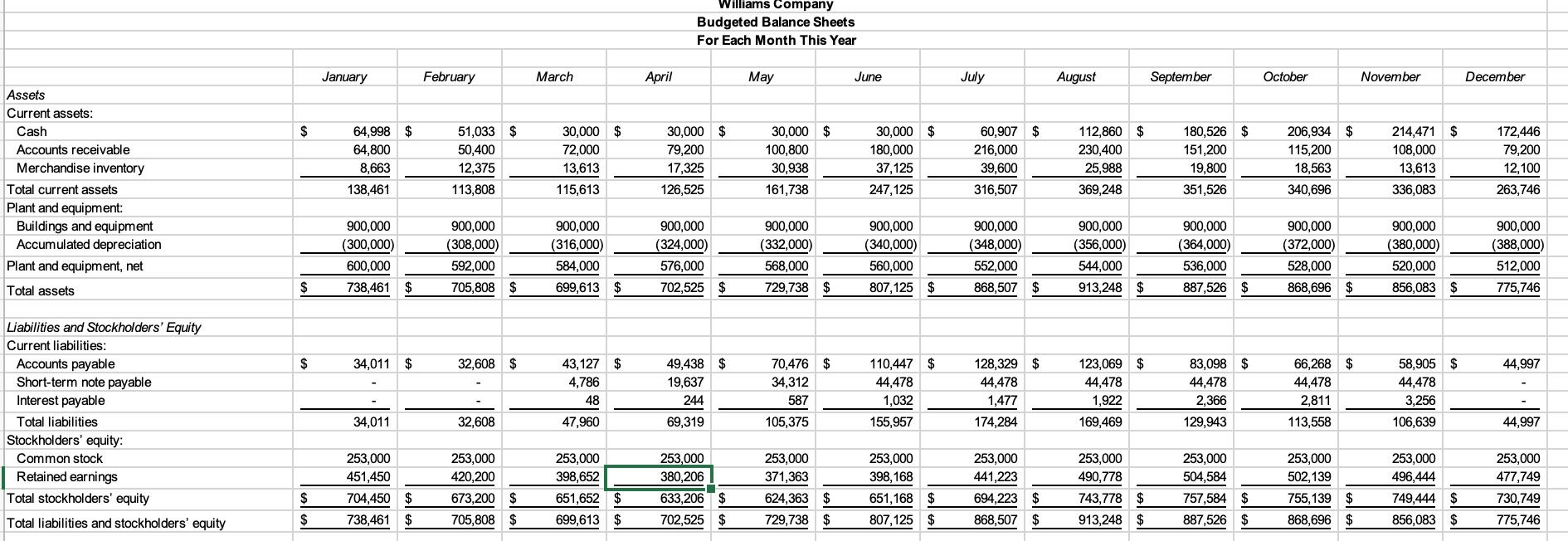Screen dimensions: 1568x541
Task: Click the 'Plant and equipment:' label
Action: click(x=65, y=207)
